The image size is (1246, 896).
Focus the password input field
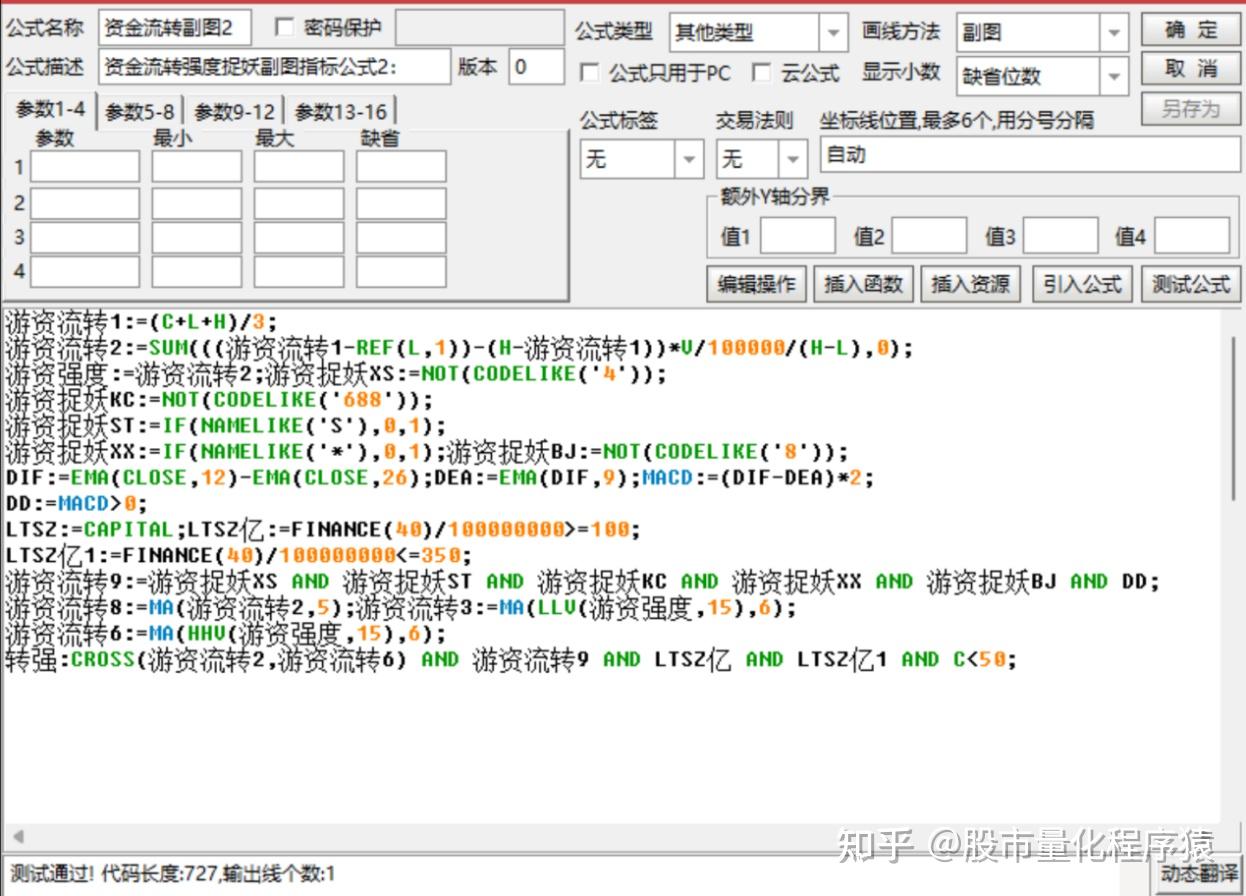coord(481,28)
